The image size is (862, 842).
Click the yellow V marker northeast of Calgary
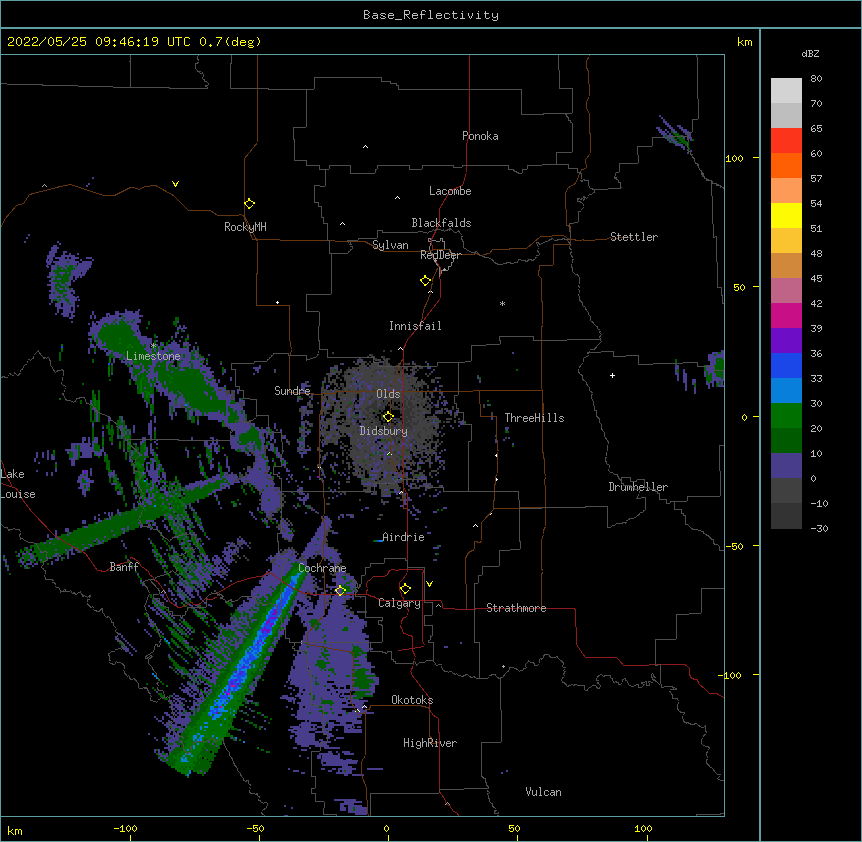point(429,584)
